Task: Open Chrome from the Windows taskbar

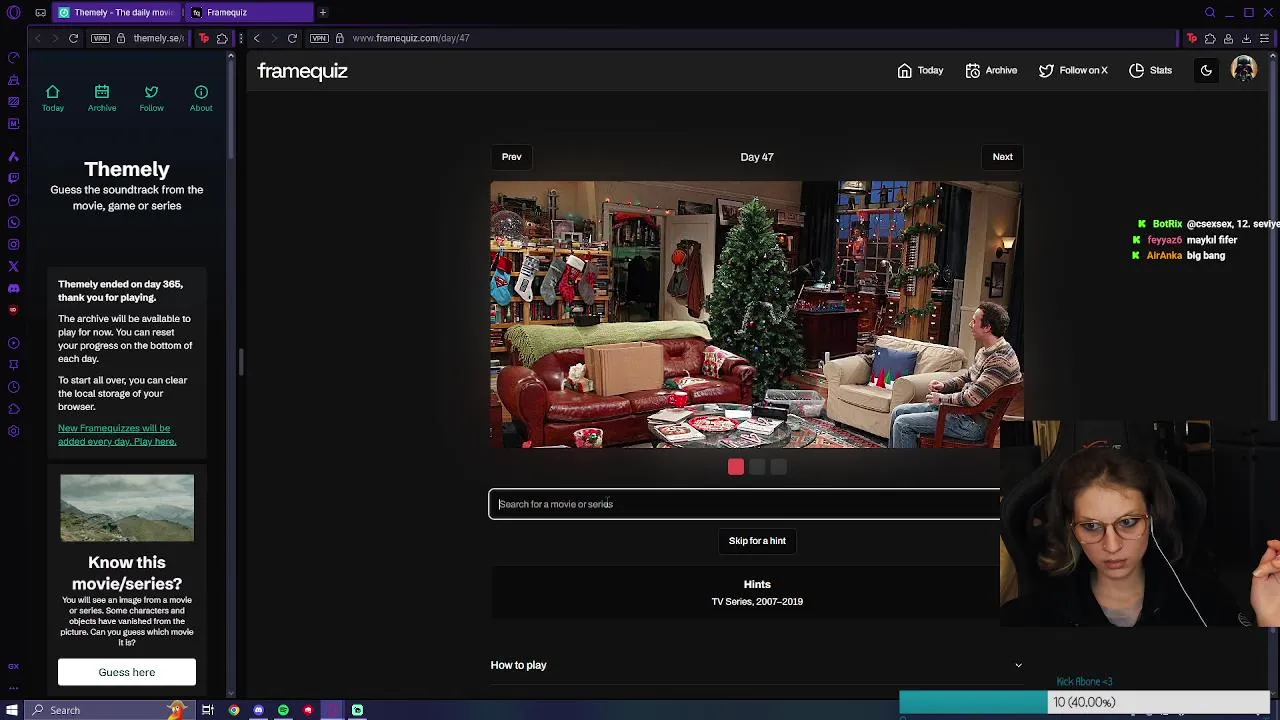Action: point(234,710)
